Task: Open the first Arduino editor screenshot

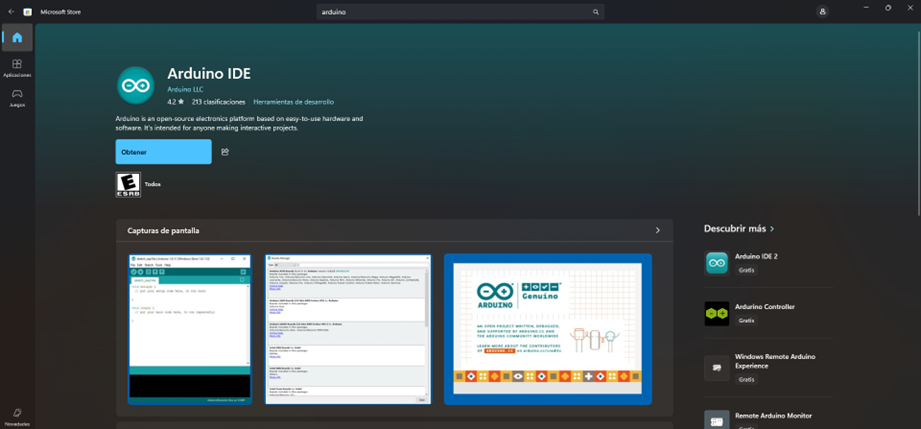Action: click(189, 329)
